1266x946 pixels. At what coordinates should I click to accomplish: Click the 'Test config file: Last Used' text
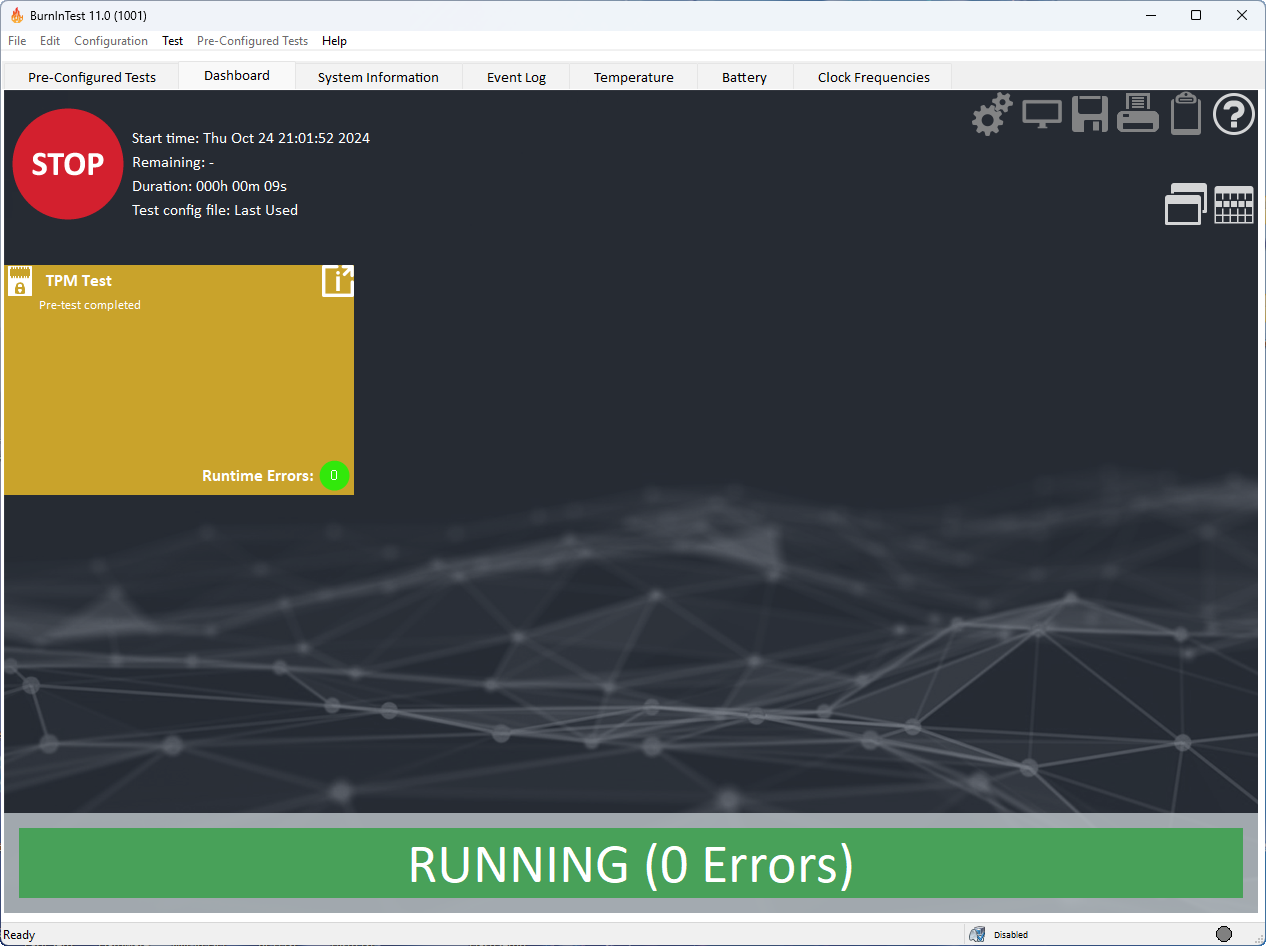coord(215,210)
